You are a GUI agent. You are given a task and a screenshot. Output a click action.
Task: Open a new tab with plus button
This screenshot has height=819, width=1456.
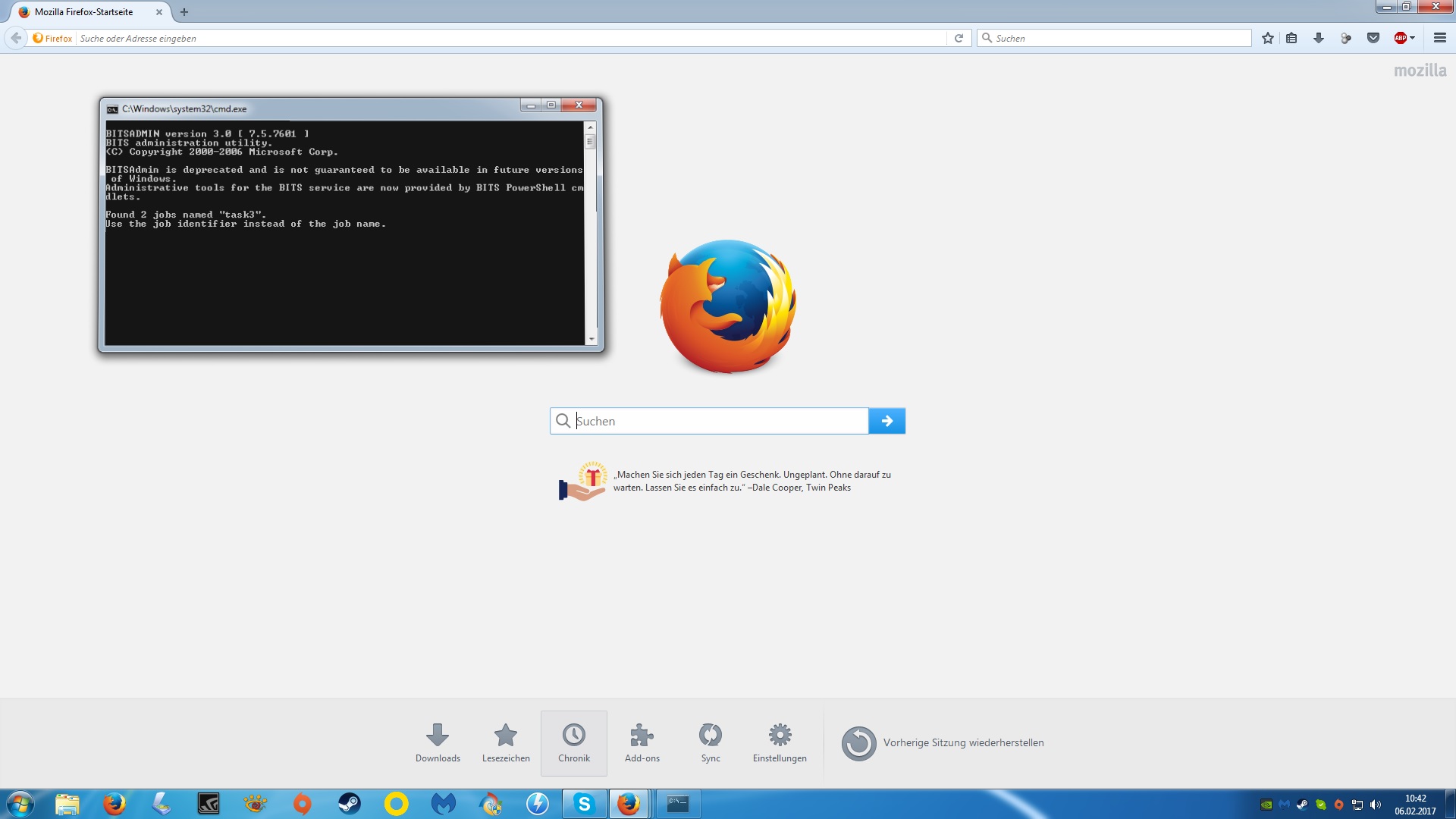(x=184, y=12)
